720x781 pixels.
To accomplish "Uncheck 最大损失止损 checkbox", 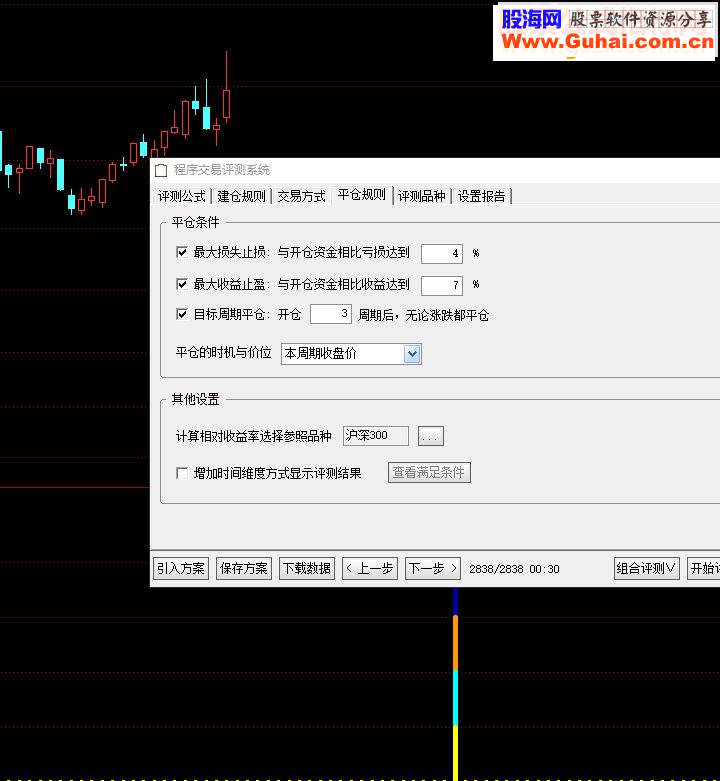I will click(182, 253).
